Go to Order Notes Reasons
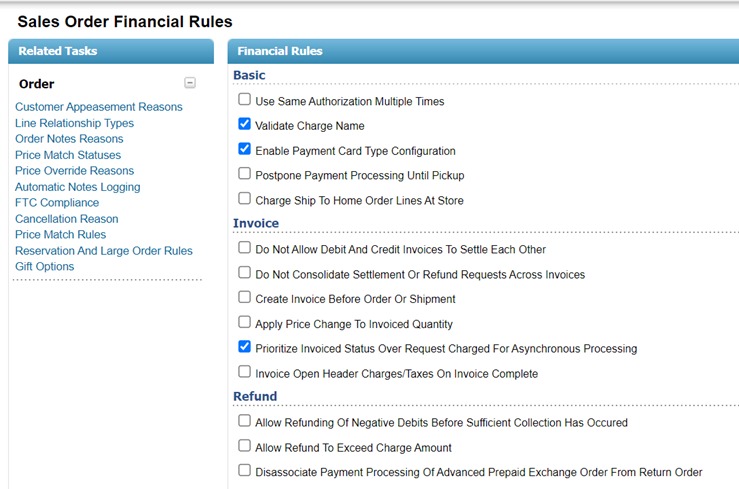Screen dimensions: 739x489 tap(69, 139)
